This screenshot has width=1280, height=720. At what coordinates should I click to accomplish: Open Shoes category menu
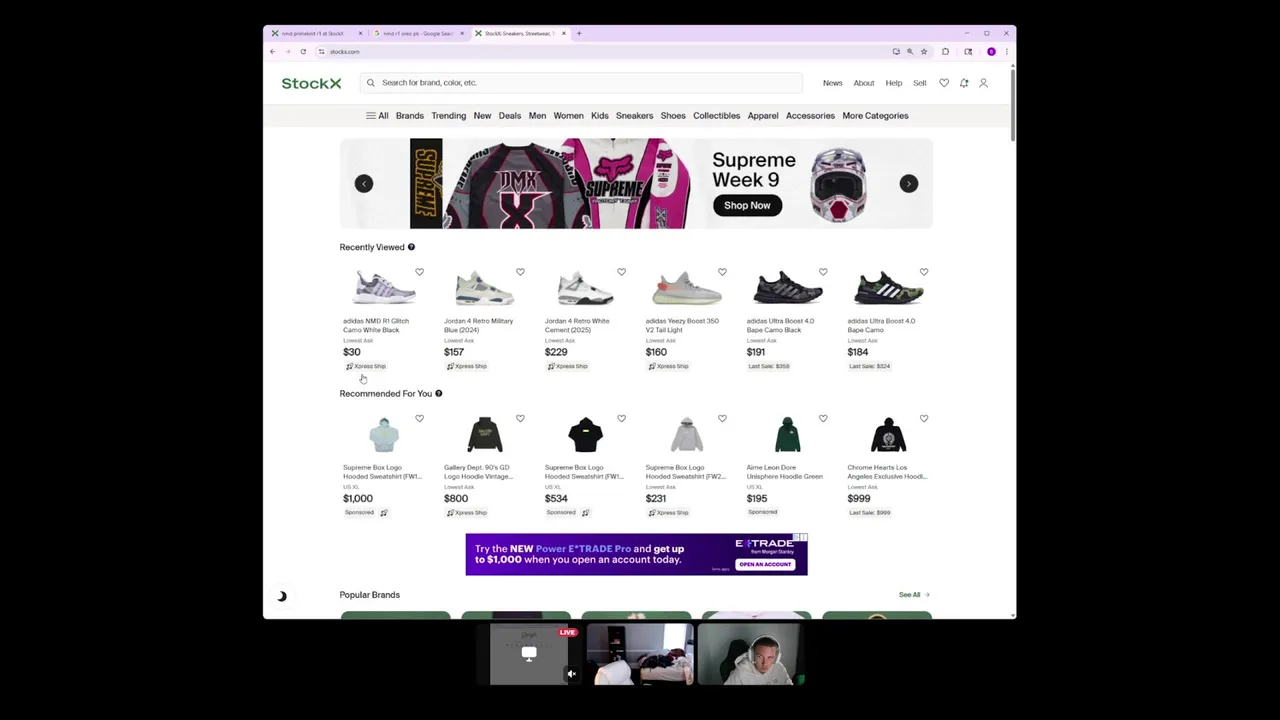pos(673,116)
